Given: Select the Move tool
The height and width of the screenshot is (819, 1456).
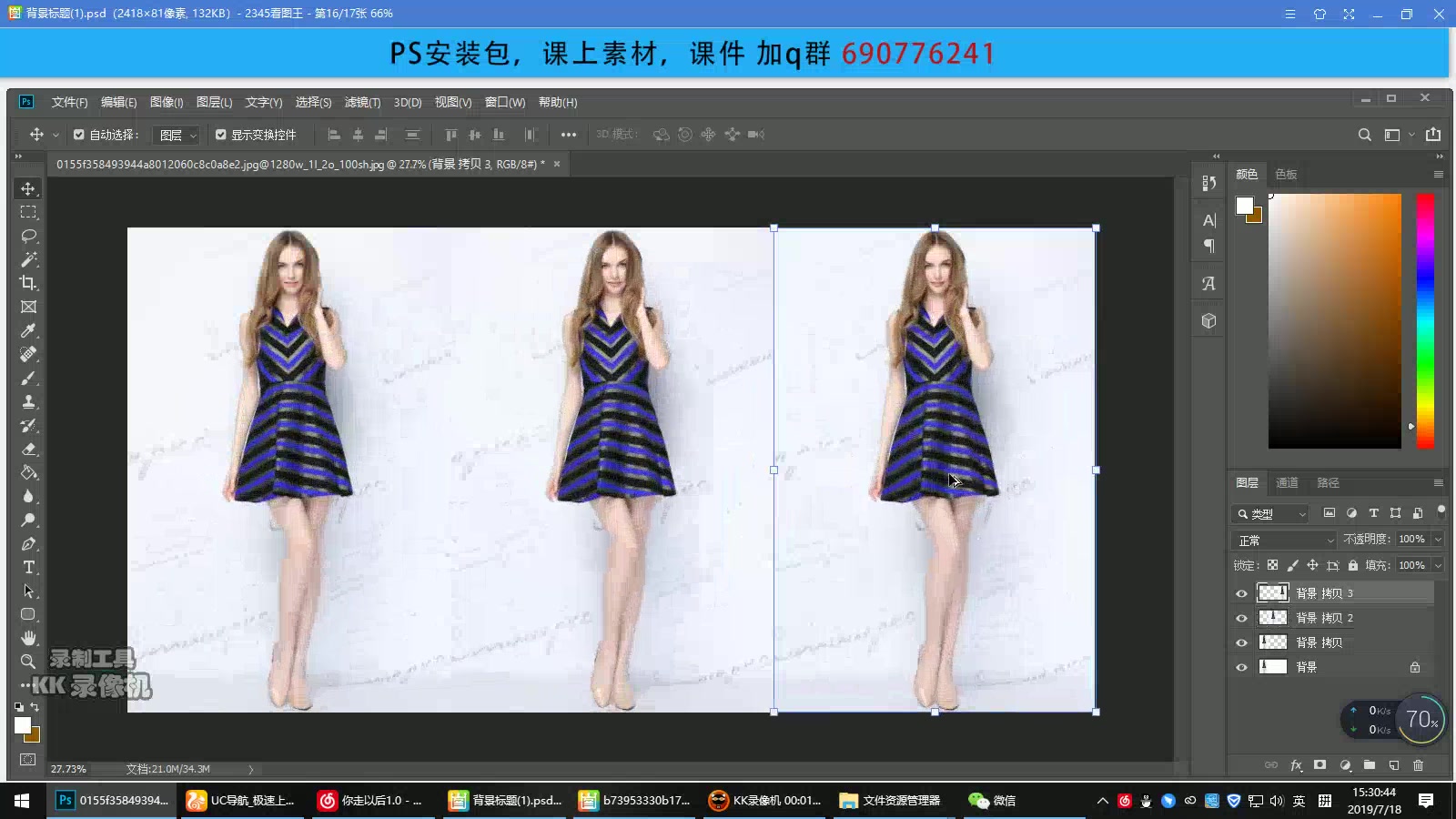Looking at the screenshot, I should pyautogui.click(x=28, y=188).
